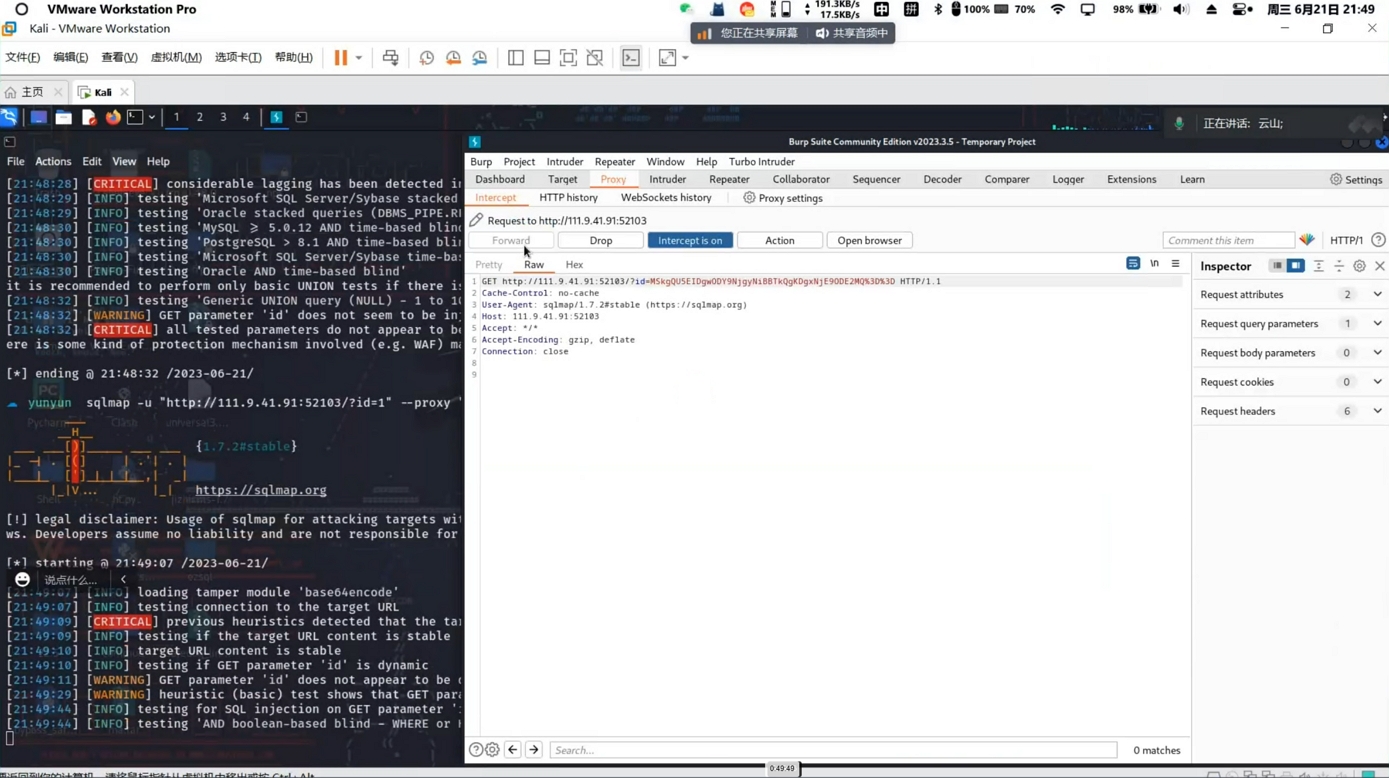The width and height of the screenshot is (1389, 778).
Task: Open the snapshot manager icon
Action: click(x=480, y=58)
